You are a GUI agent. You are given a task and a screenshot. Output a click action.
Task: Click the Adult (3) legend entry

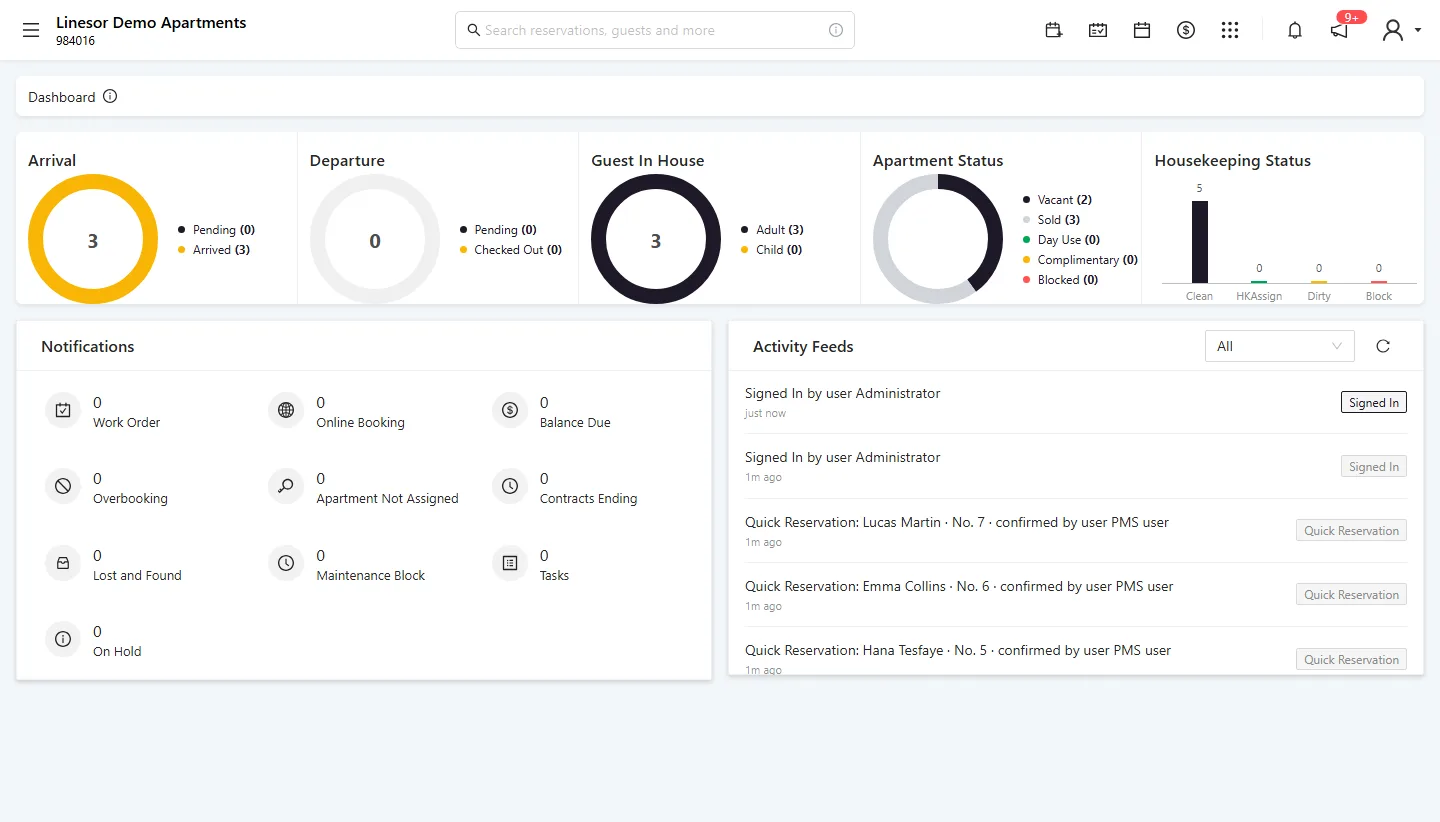[772, 230]
